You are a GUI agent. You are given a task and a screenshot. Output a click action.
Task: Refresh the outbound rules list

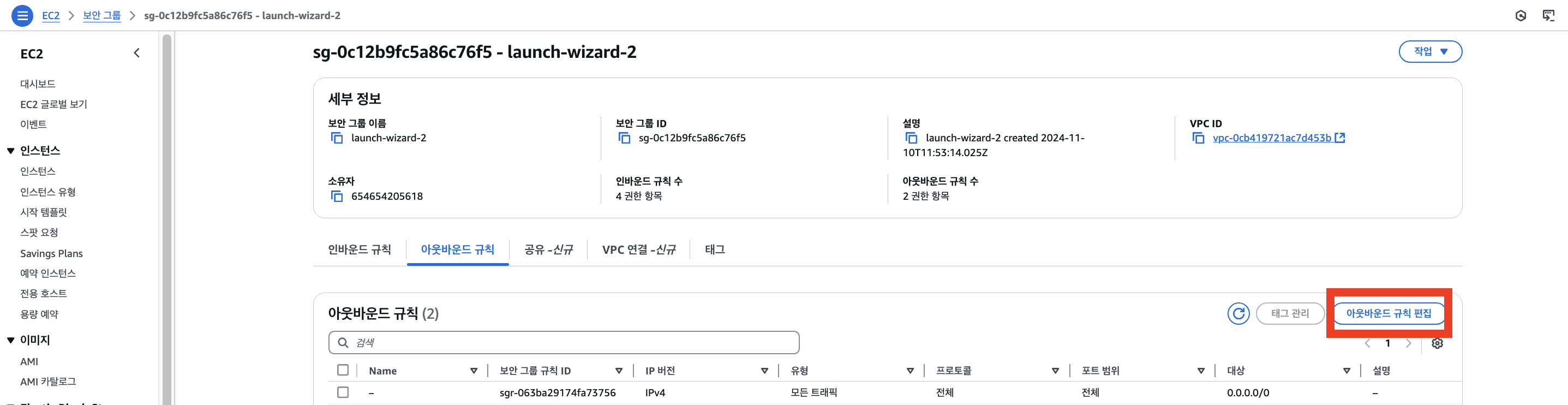click(x=1237, y=314)
